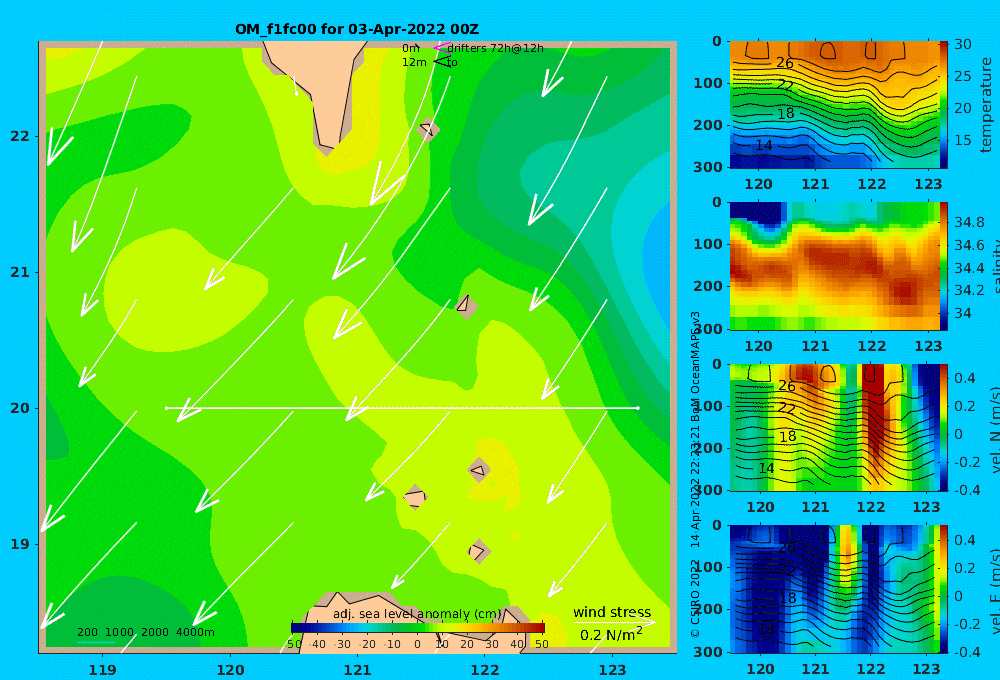Click the '0m' drifter depth label
1000x680 pixels.
[x=411, y=48]
